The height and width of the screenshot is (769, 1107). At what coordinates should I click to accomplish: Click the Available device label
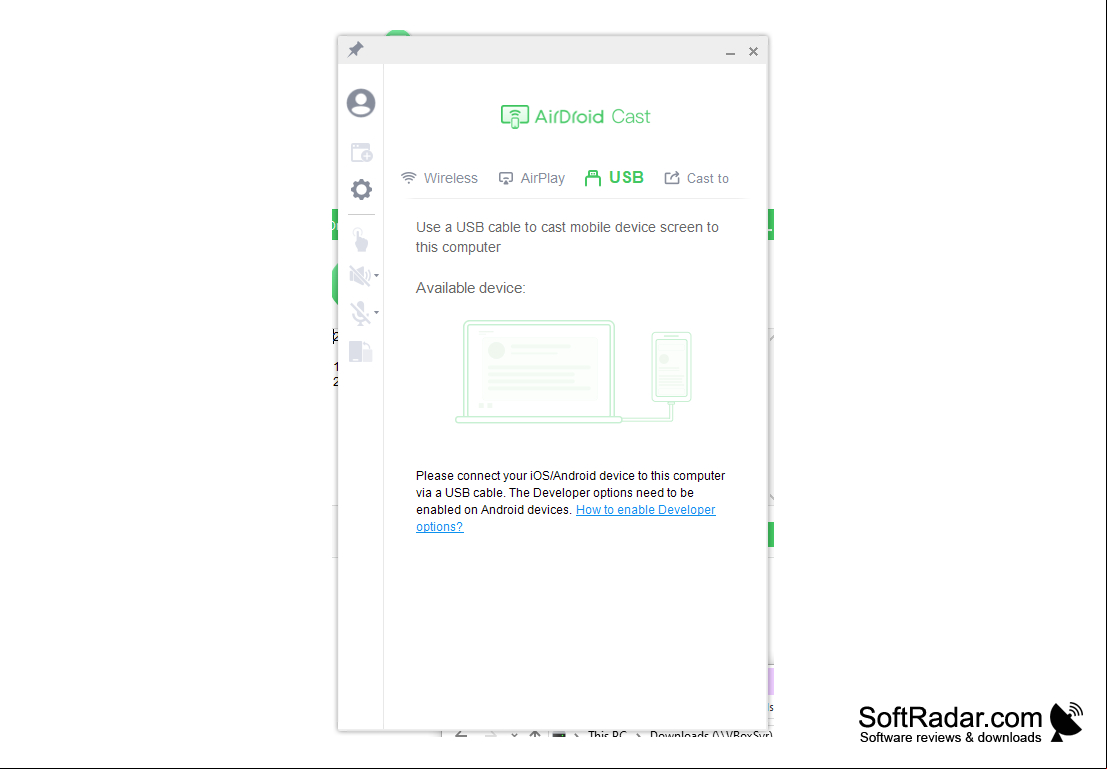(x=470, y=288)
